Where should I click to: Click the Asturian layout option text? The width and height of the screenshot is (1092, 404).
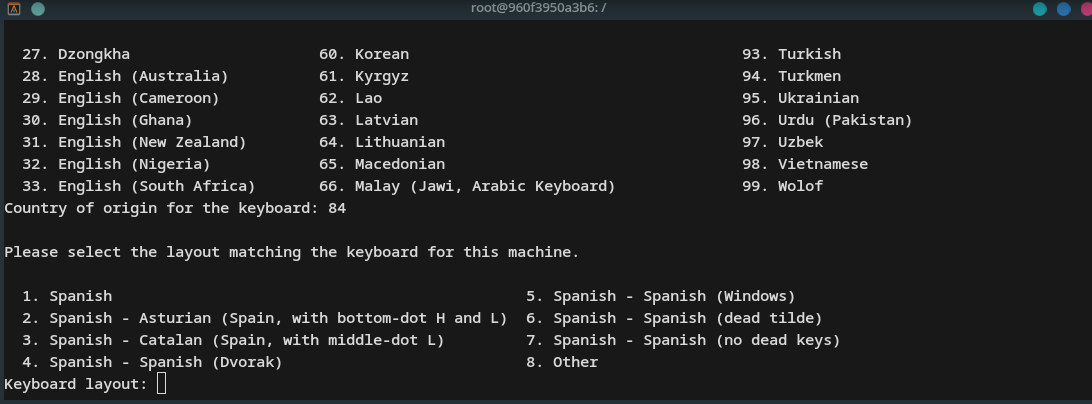(x=265, y=318)
